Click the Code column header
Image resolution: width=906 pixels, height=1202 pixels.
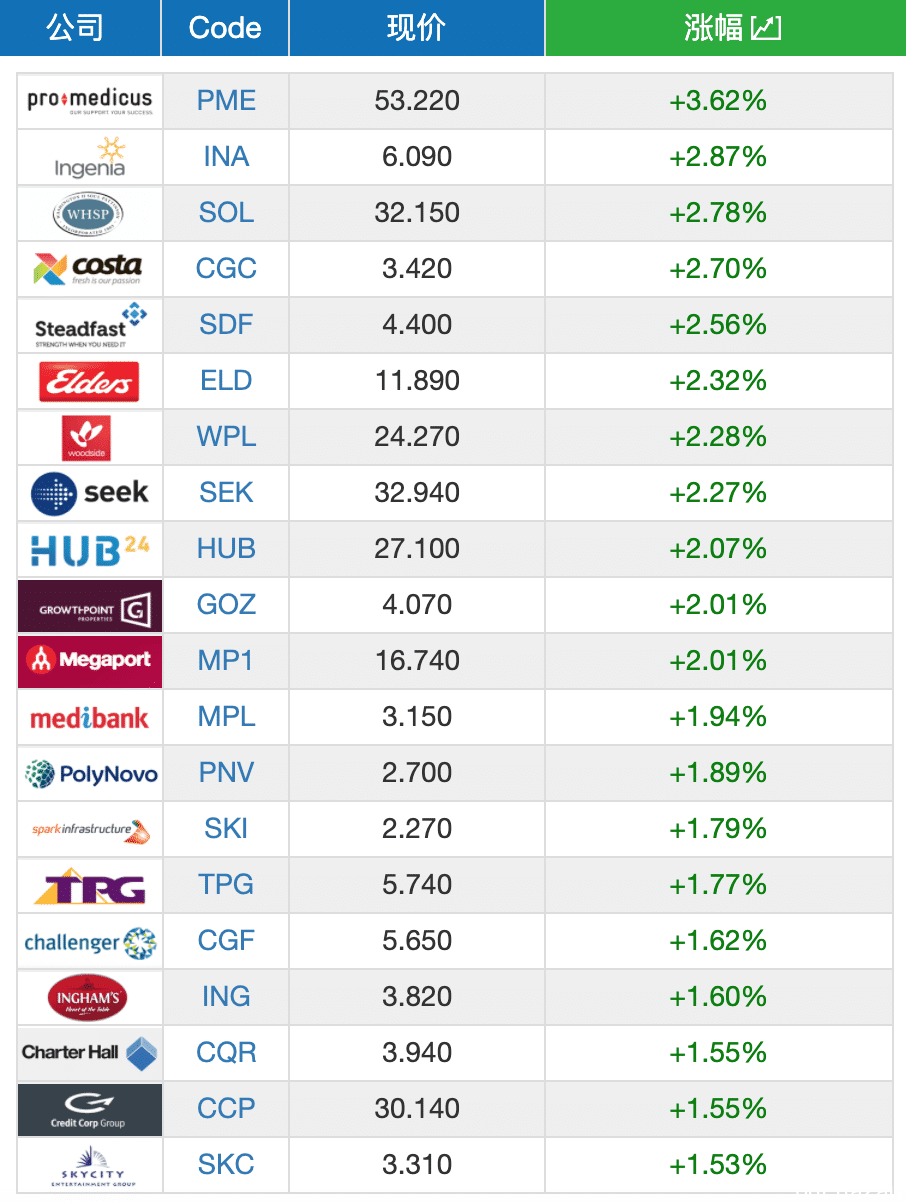point(225,28)
